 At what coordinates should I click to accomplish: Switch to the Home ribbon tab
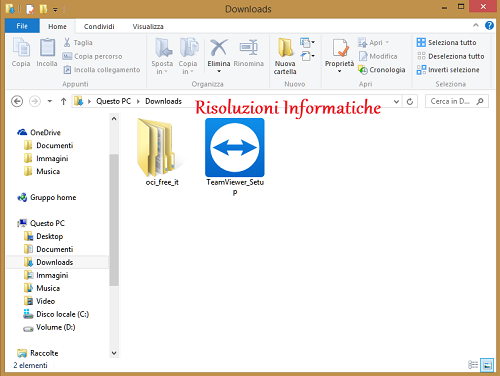coord(57,26)
